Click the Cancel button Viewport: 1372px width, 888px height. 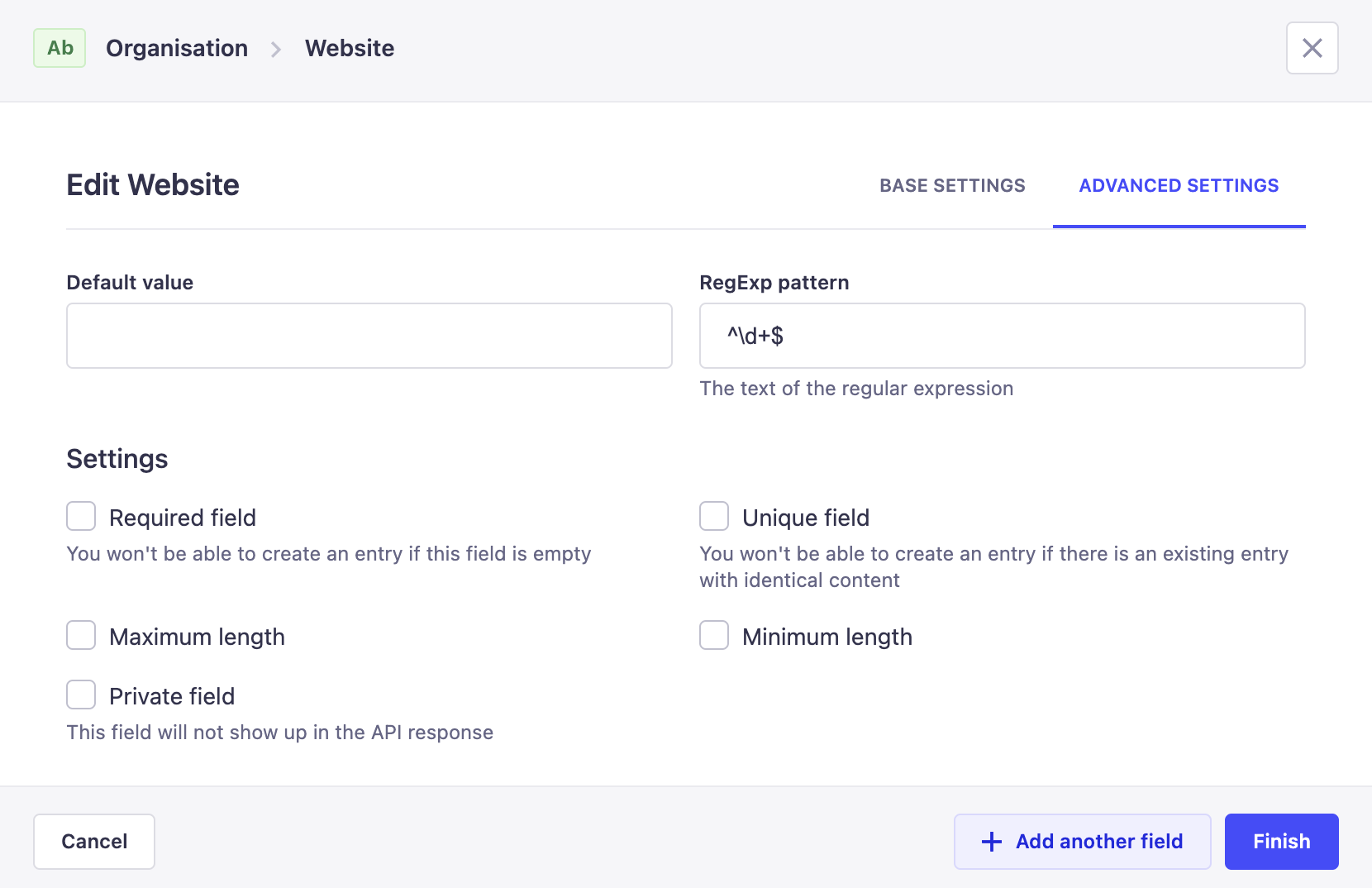tap(93, 841)
